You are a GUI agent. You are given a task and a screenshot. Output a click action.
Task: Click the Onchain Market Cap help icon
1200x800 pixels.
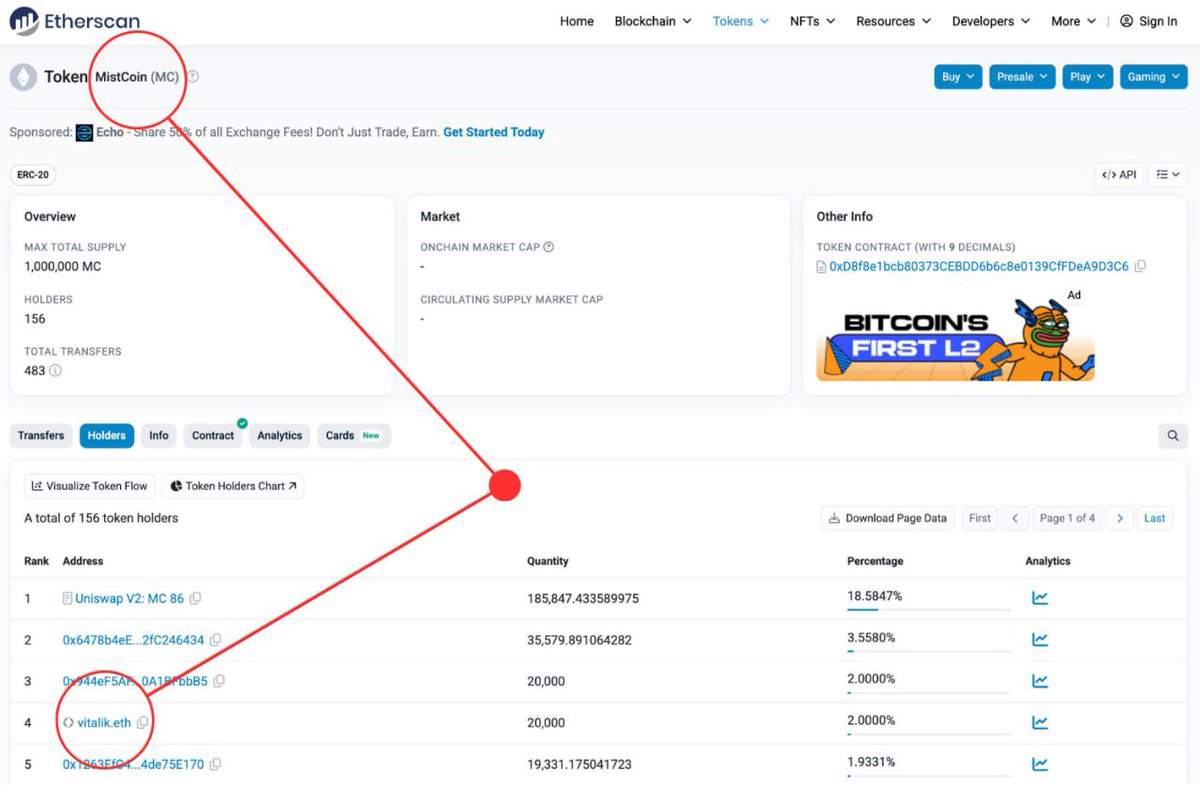coord(548,247)
